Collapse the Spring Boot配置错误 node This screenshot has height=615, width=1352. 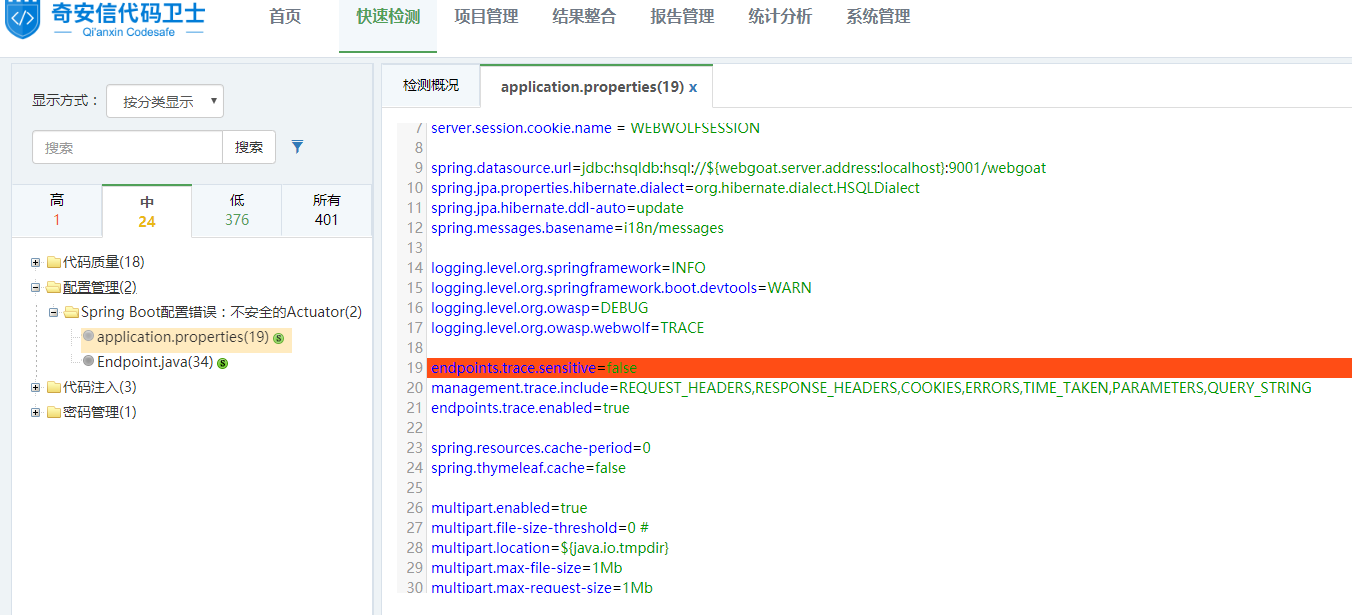coord(54,313)
